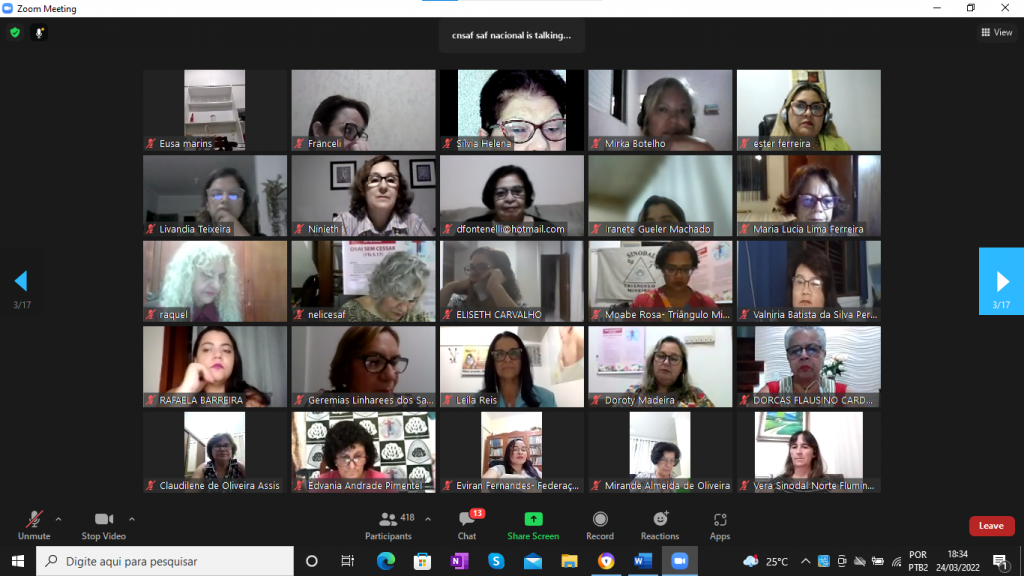The width and height of the screenshot is (1024, 576).
Task: Click the muted microphone indicator at top left
Action: tap(40, 32)
